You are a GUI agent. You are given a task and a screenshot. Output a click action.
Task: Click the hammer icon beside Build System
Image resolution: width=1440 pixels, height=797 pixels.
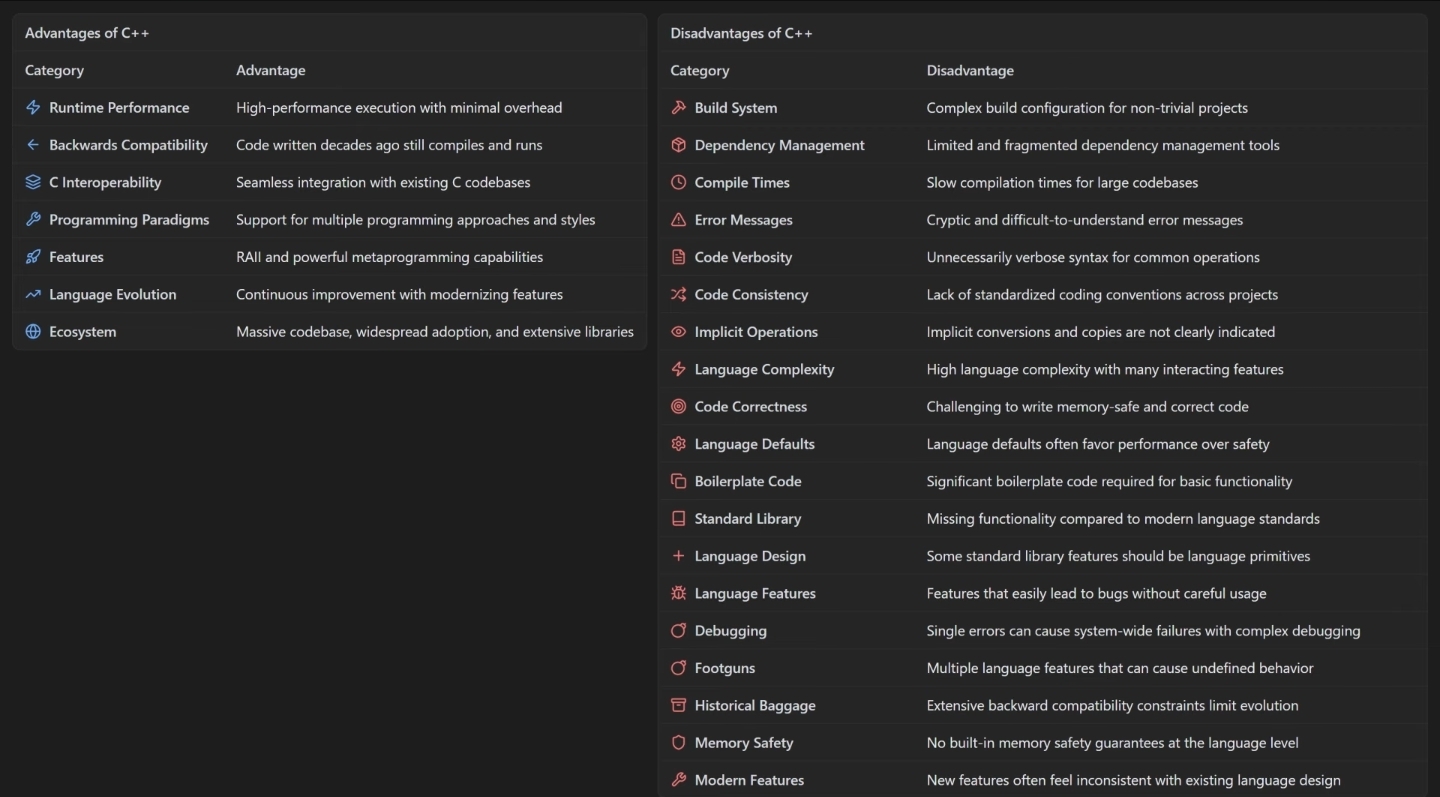(679, 108)
